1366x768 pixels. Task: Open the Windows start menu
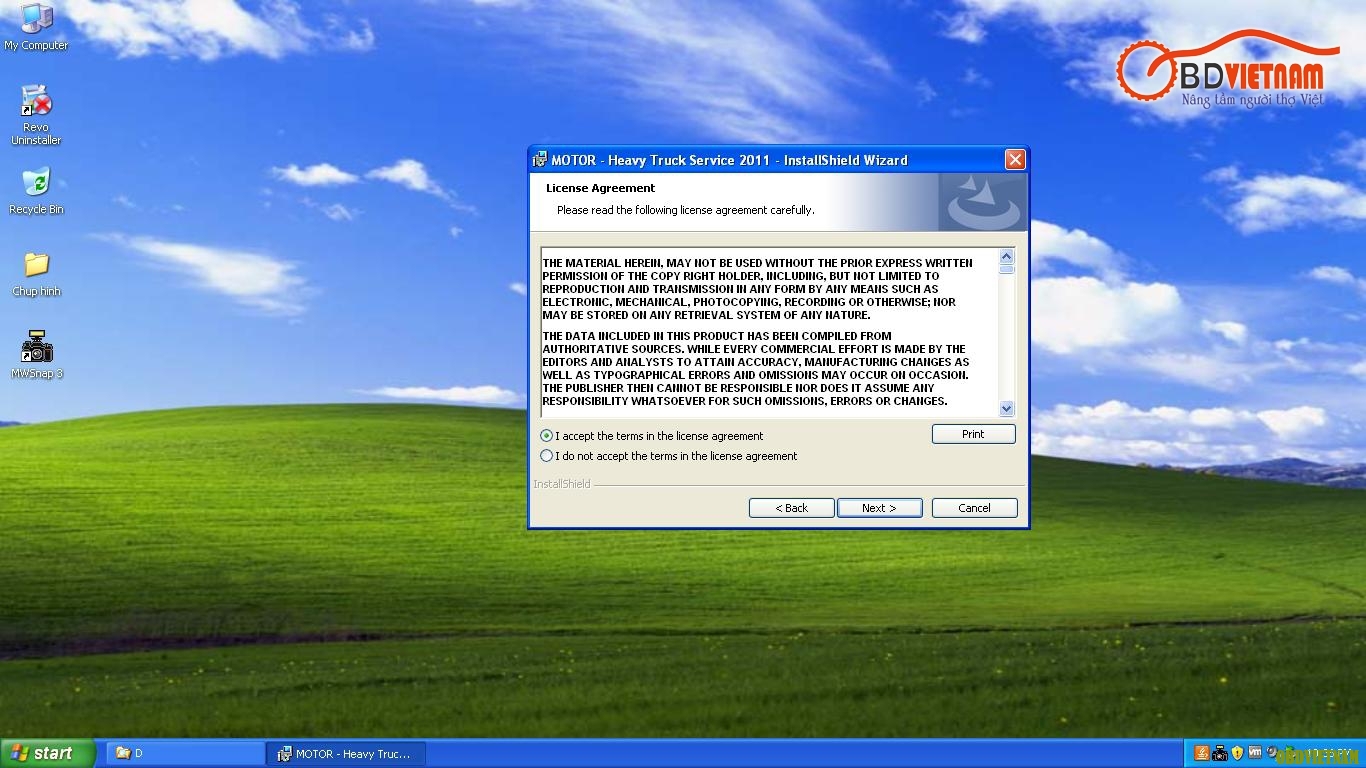(48, 753)
